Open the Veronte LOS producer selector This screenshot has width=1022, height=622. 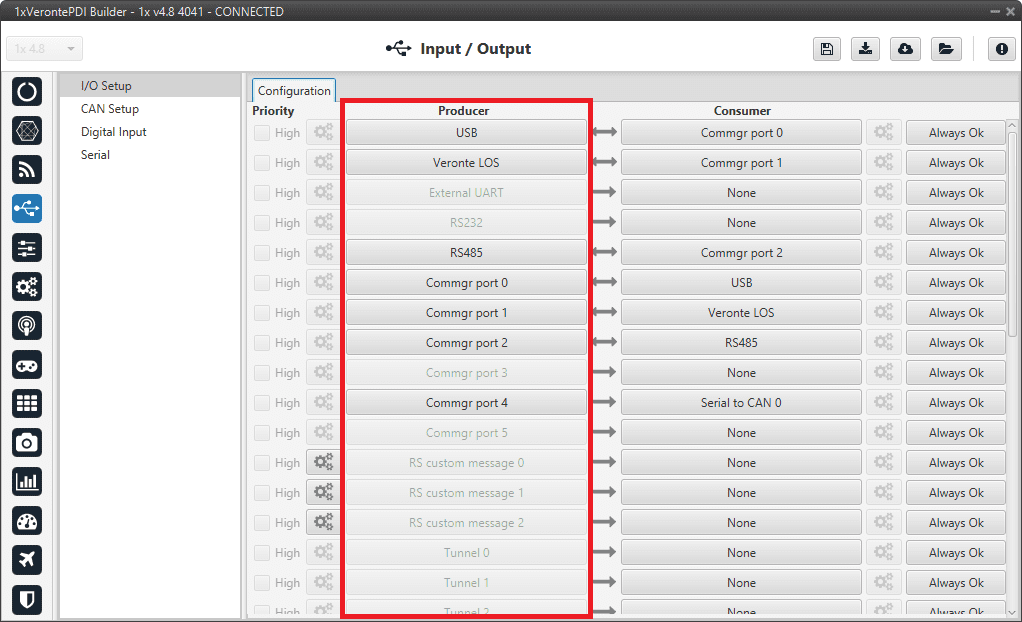click(x=466, y=163)
